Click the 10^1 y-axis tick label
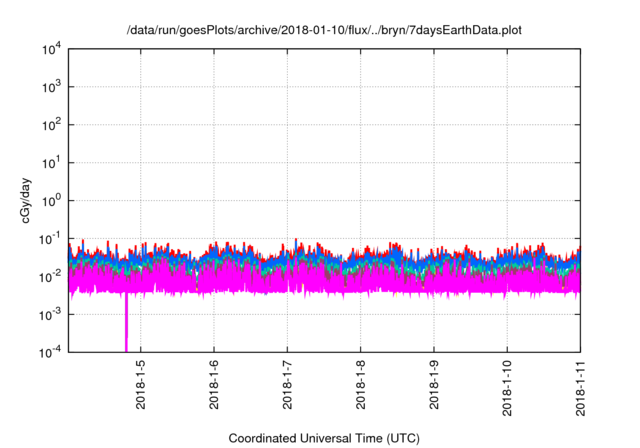 pos(52,163)
